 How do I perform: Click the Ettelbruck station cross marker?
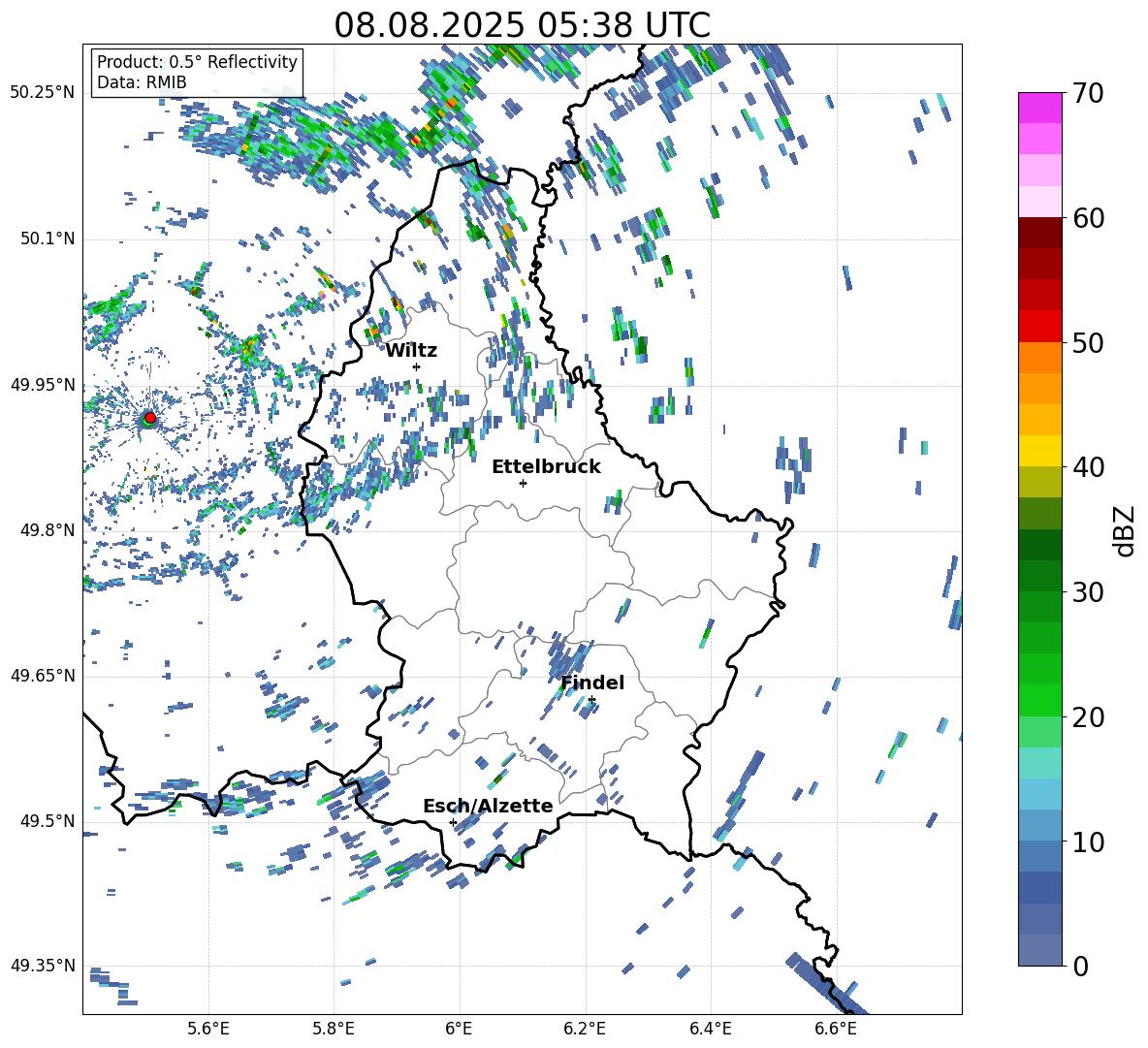523,483
